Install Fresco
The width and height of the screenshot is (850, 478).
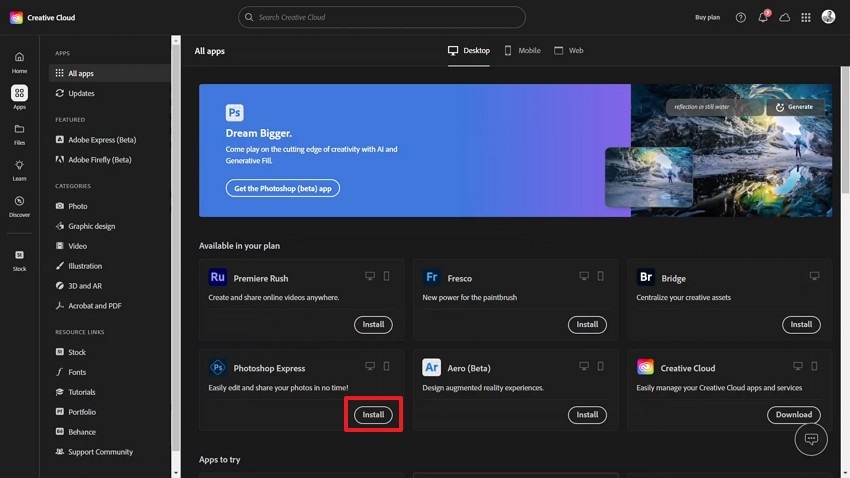click(x=587, y=325)
